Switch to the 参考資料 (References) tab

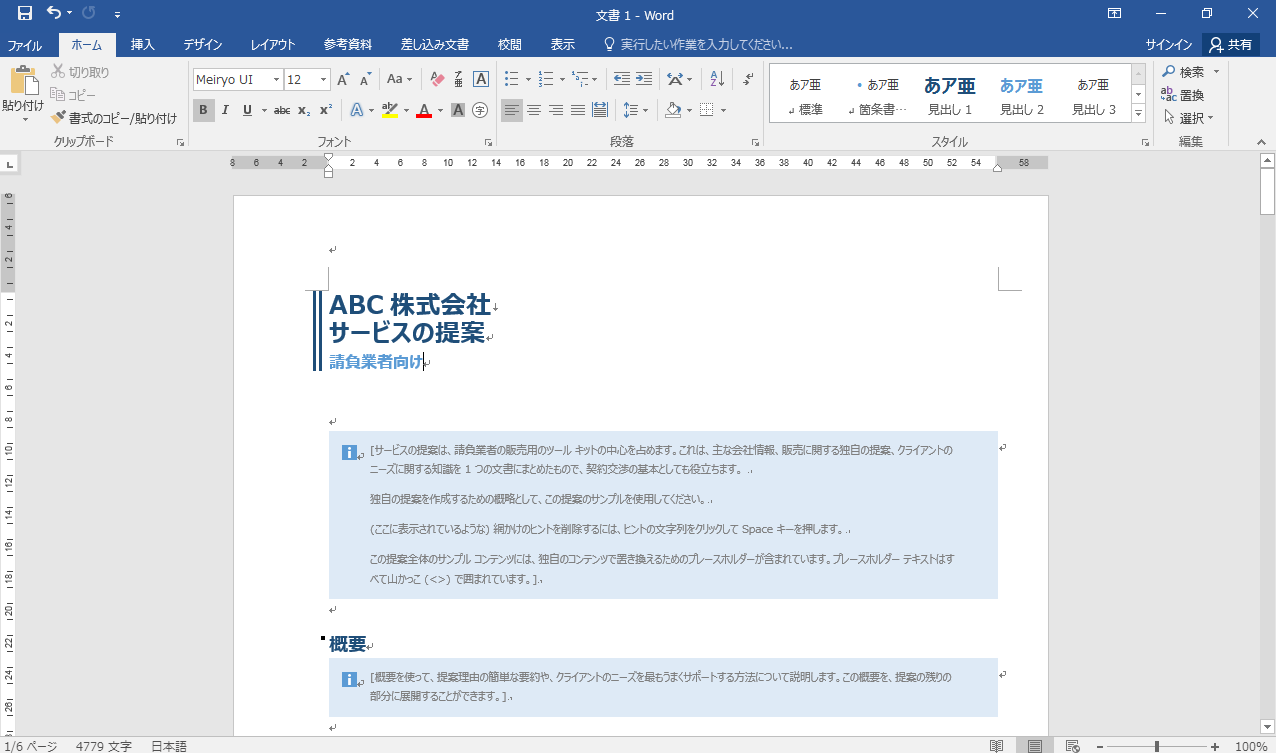348,45
